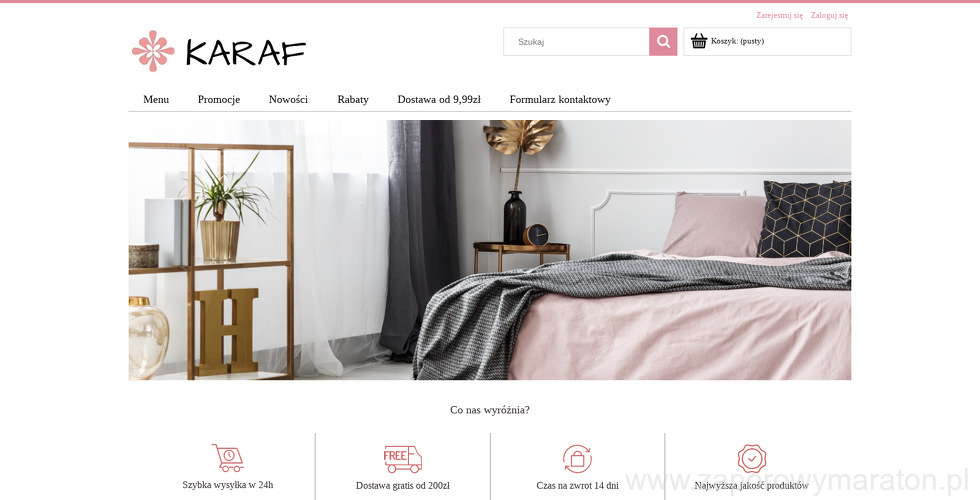Click the FREE delivery truck icon
This screenshot has height=500, width=980.
point(402,459)
